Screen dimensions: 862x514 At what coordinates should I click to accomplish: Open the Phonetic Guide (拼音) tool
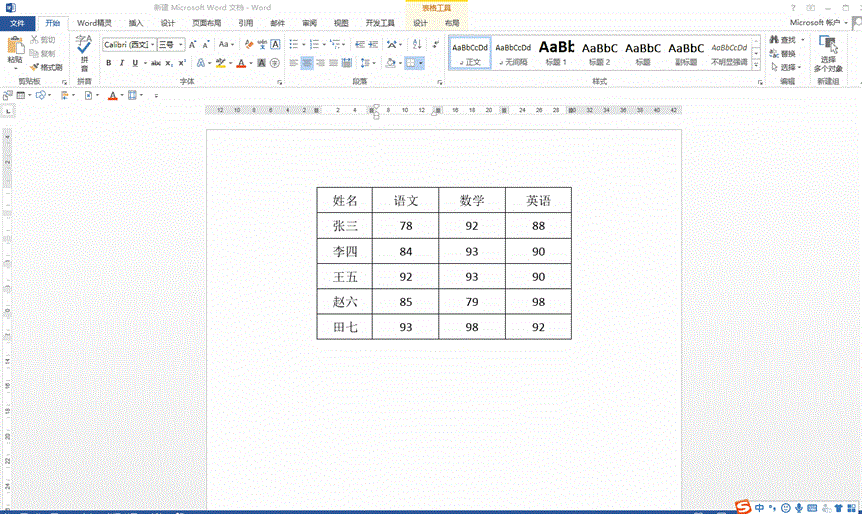click(x=84, y=50)
